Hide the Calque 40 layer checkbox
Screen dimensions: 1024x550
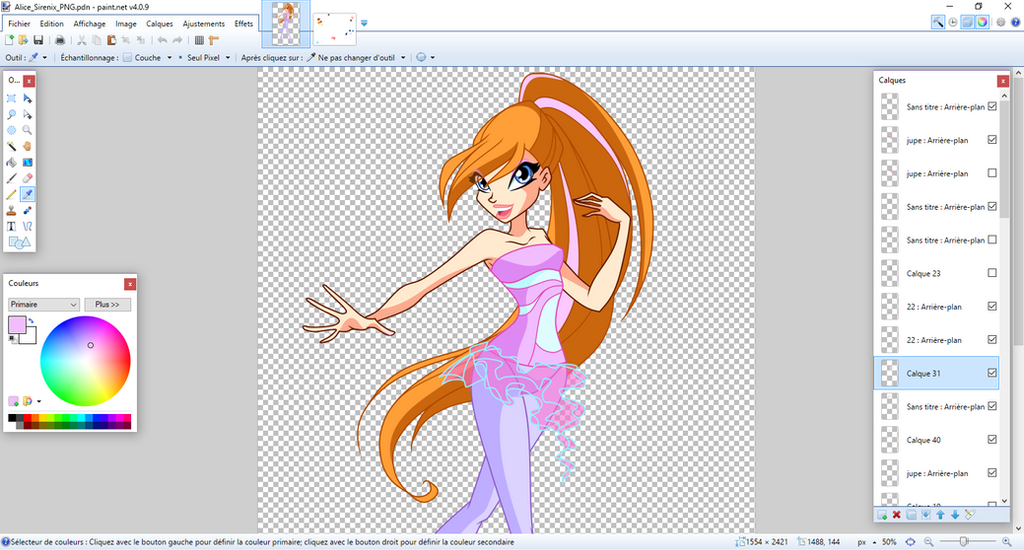[x=992, y=440]
